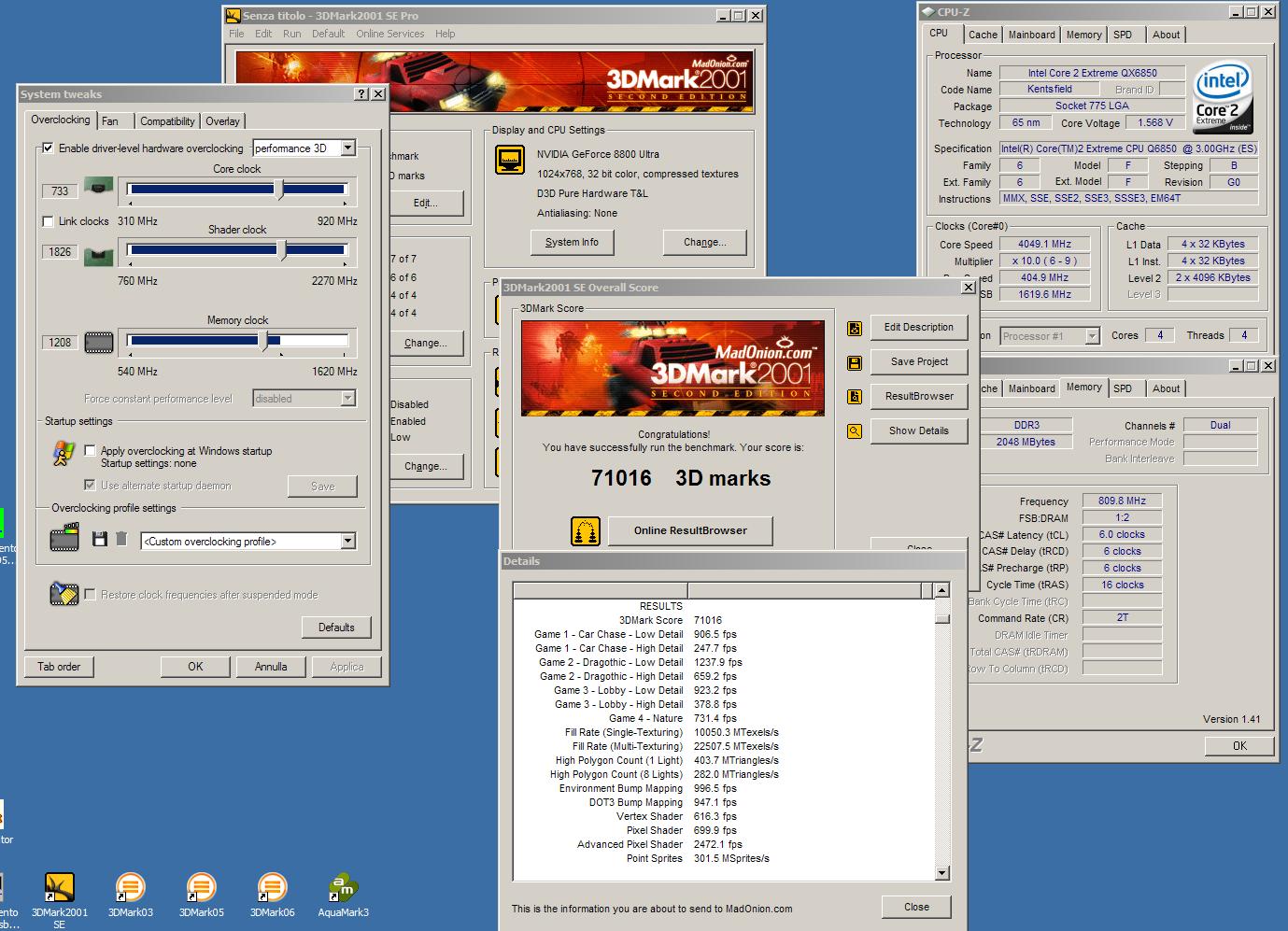This screenshot has width=1288, height=931.
Task: Click the System tweaks help question button
Action: coord(362,94)
